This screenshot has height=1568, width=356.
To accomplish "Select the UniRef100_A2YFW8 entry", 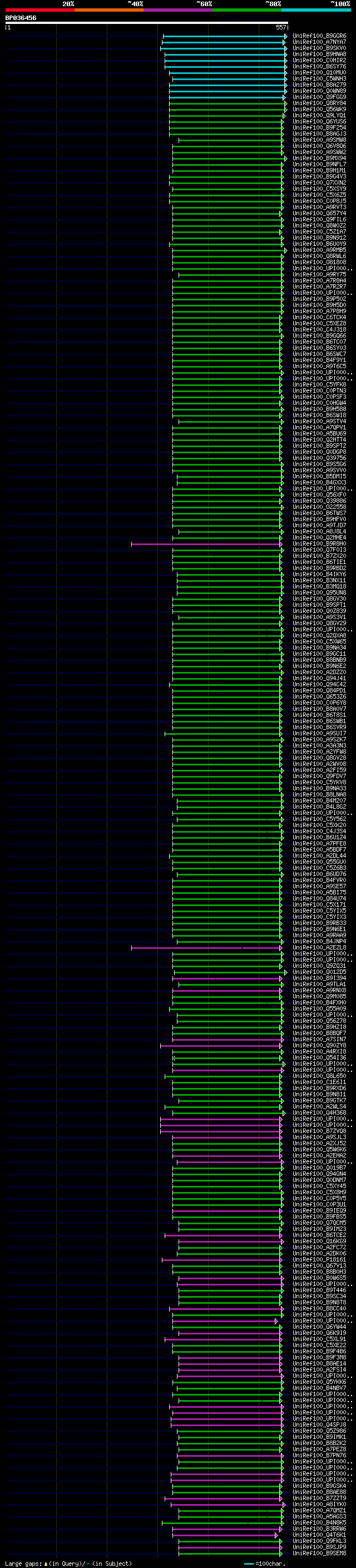I will click(x=319, y=752).
